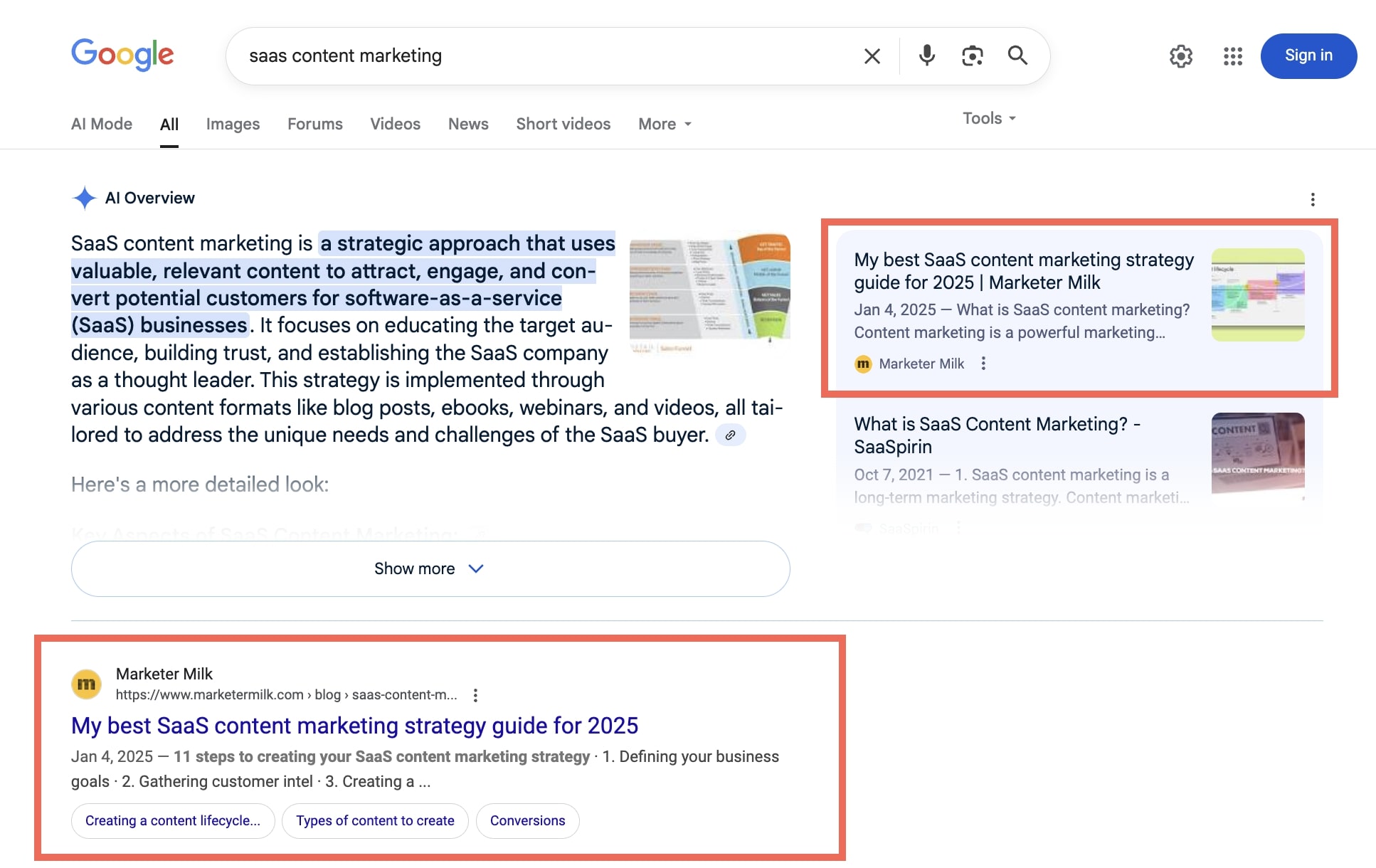Viewport: 1376px width, 868px height.
Task: Start voice search with the microphone icon
Action: (926, 55)
